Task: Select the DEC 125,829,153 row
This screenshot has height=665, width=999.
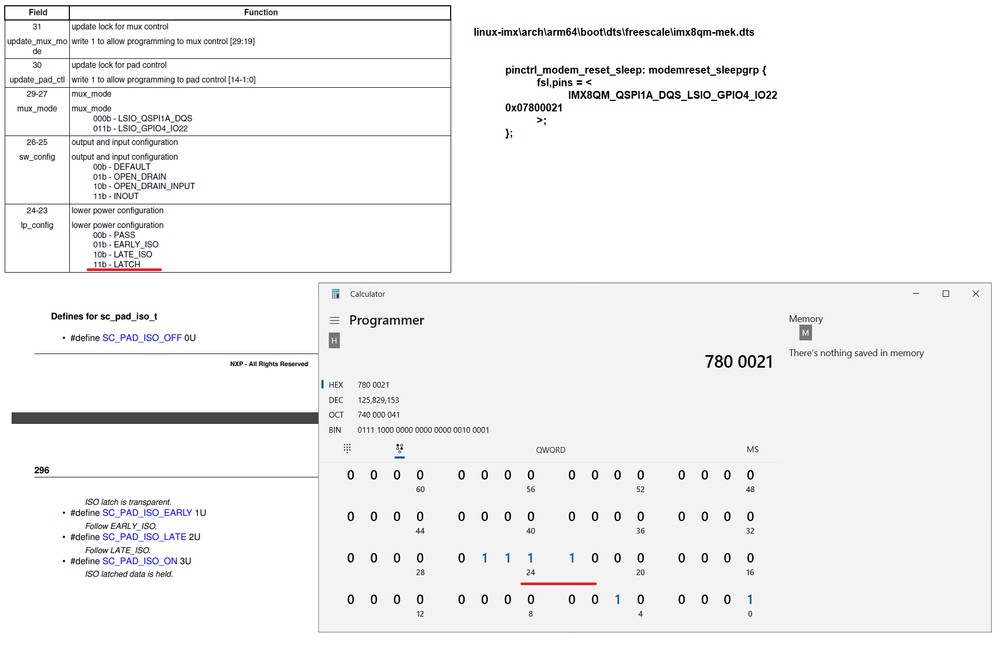Action: pyautogui.click(x=364, y=400)
